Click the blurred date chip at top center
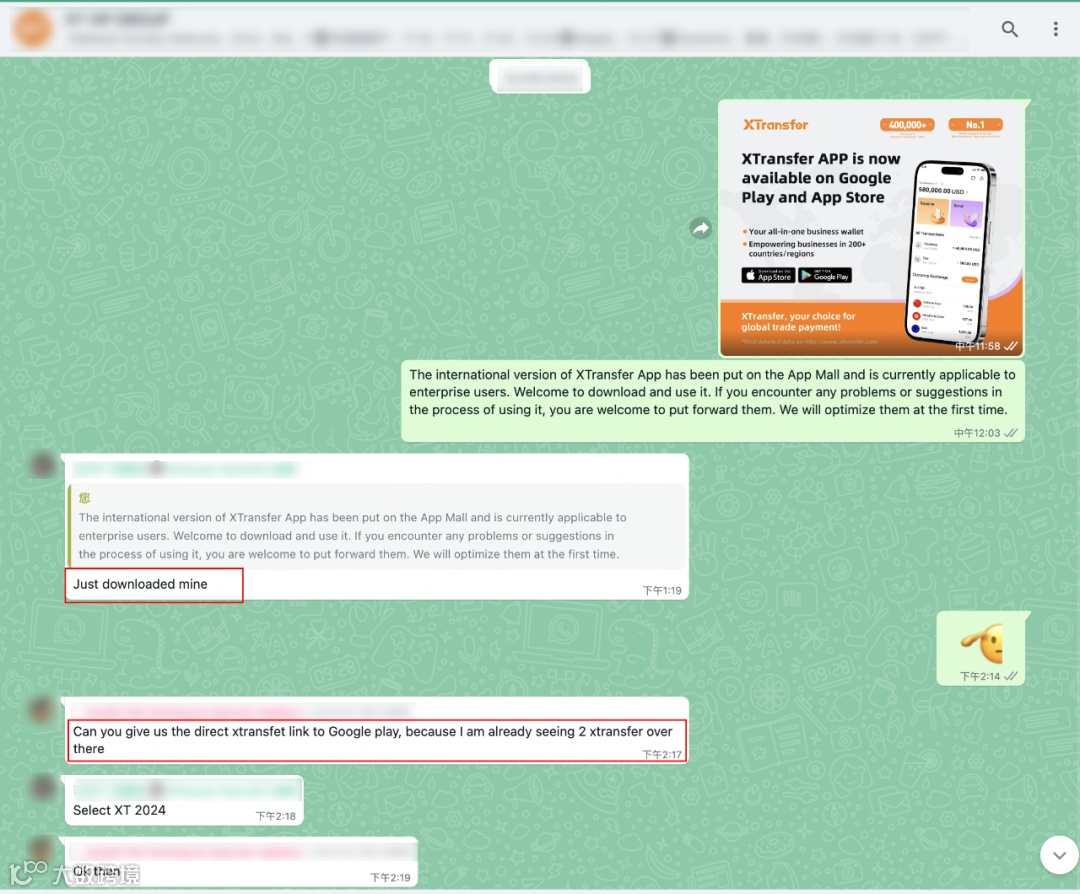 (540, 78)
